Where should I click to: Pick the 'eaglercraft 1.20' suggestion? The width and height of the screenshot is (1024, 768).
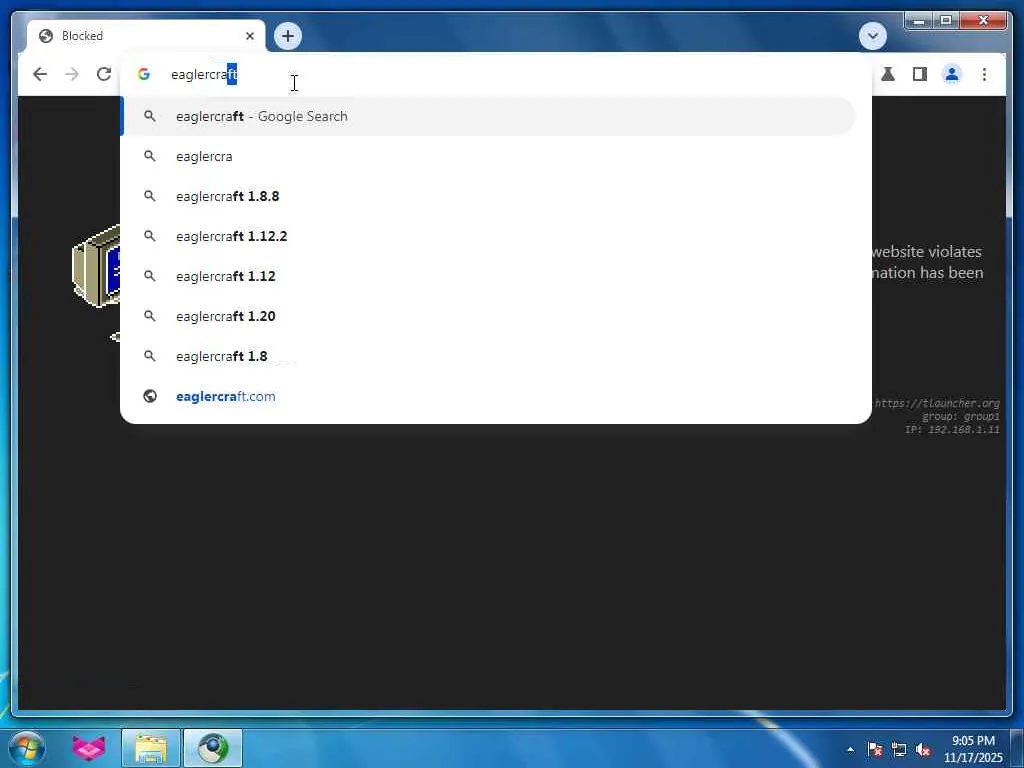tap(489, 316)
